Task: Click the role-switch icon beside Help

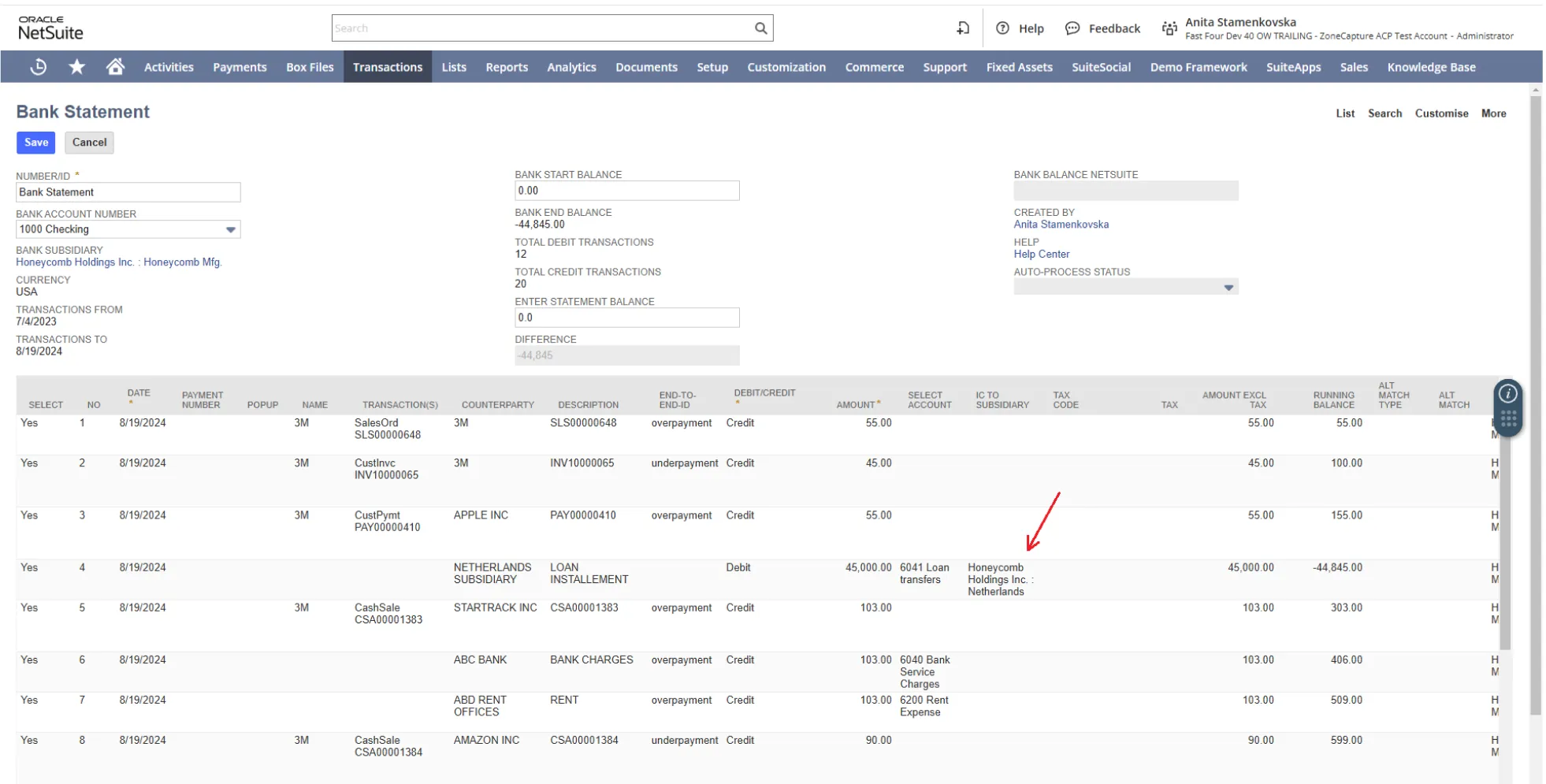Action: coord(963,28)
